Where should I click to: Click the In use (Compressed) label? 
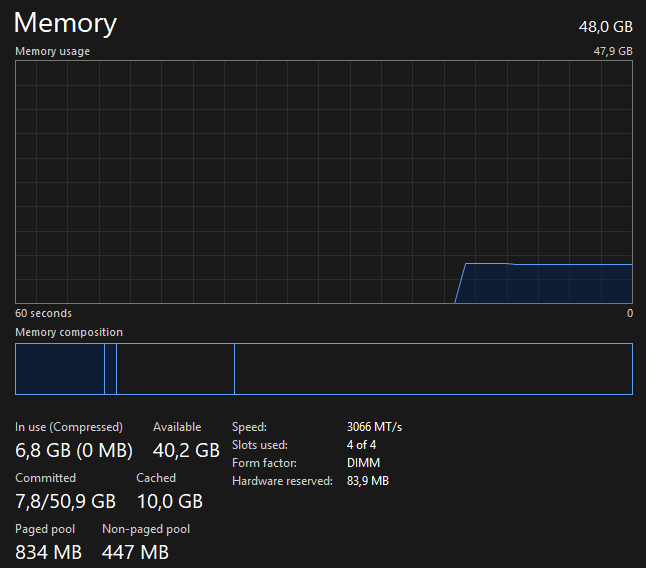tap(69, 427)
